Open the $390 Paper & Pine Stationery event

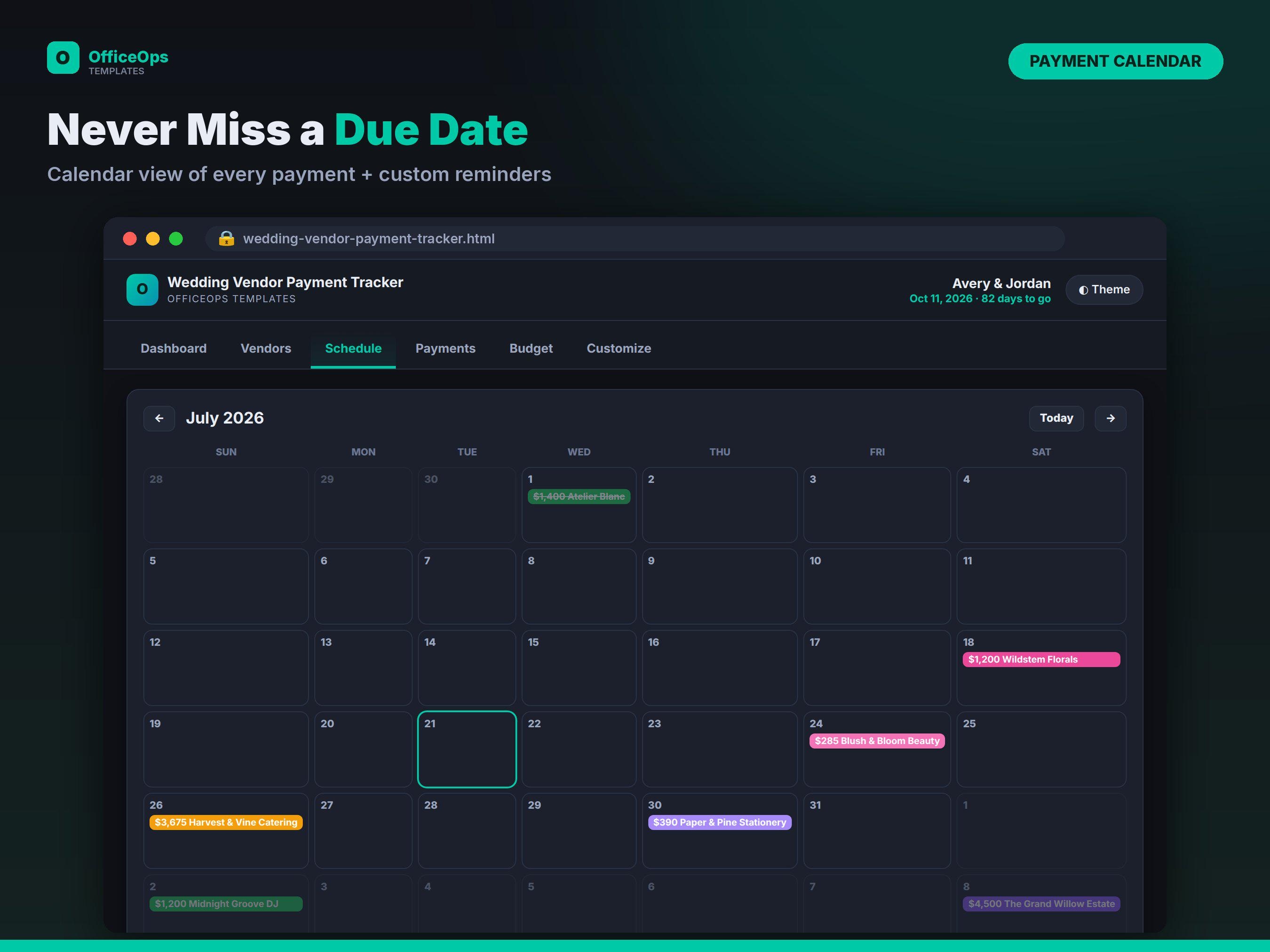(719, 822)
